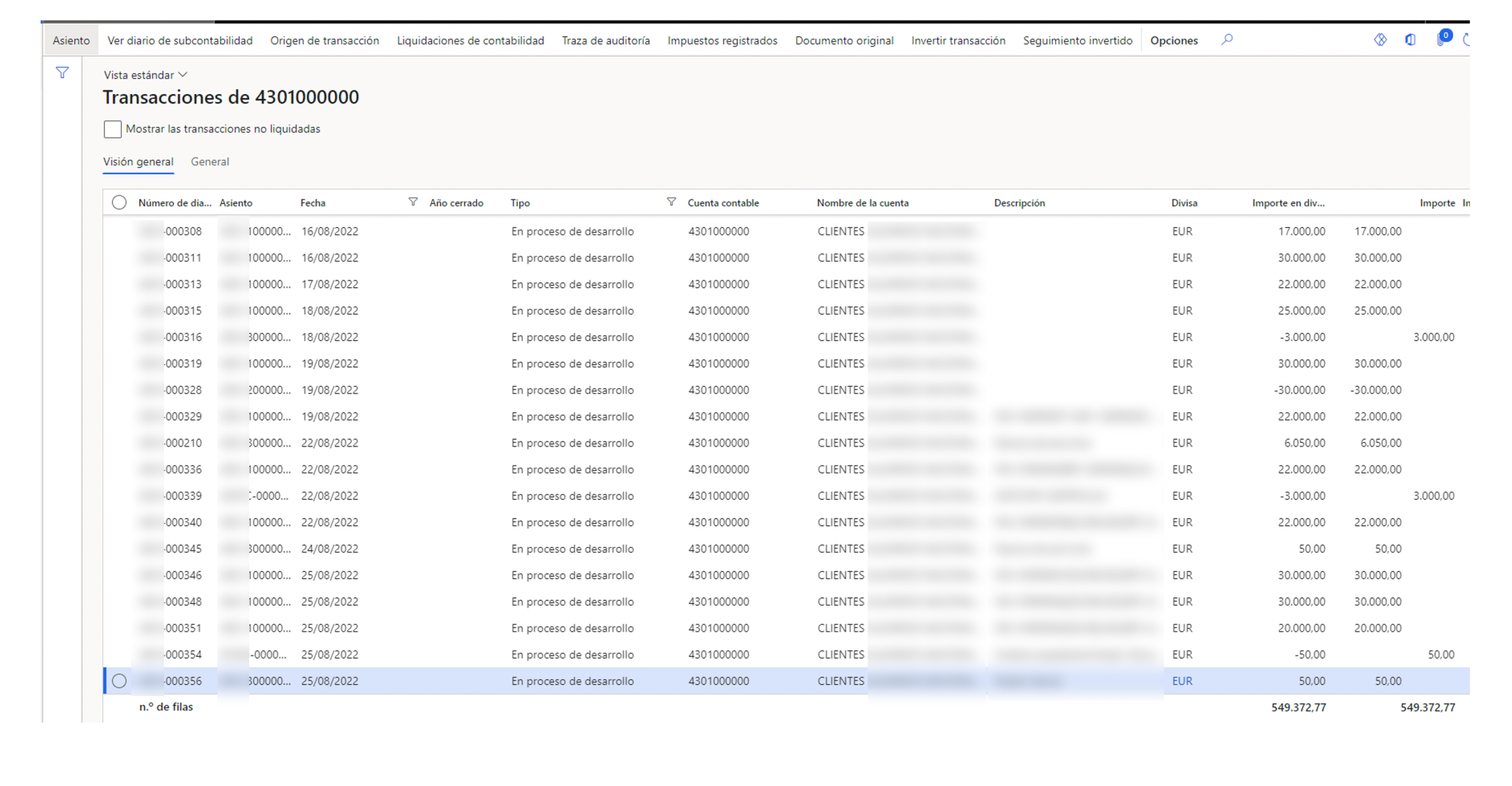Click EUR currency link in row 000356
Image resolution: width=1512 pixels, height=786 pixels.
pyautogui.click(x=1182, y=681)
